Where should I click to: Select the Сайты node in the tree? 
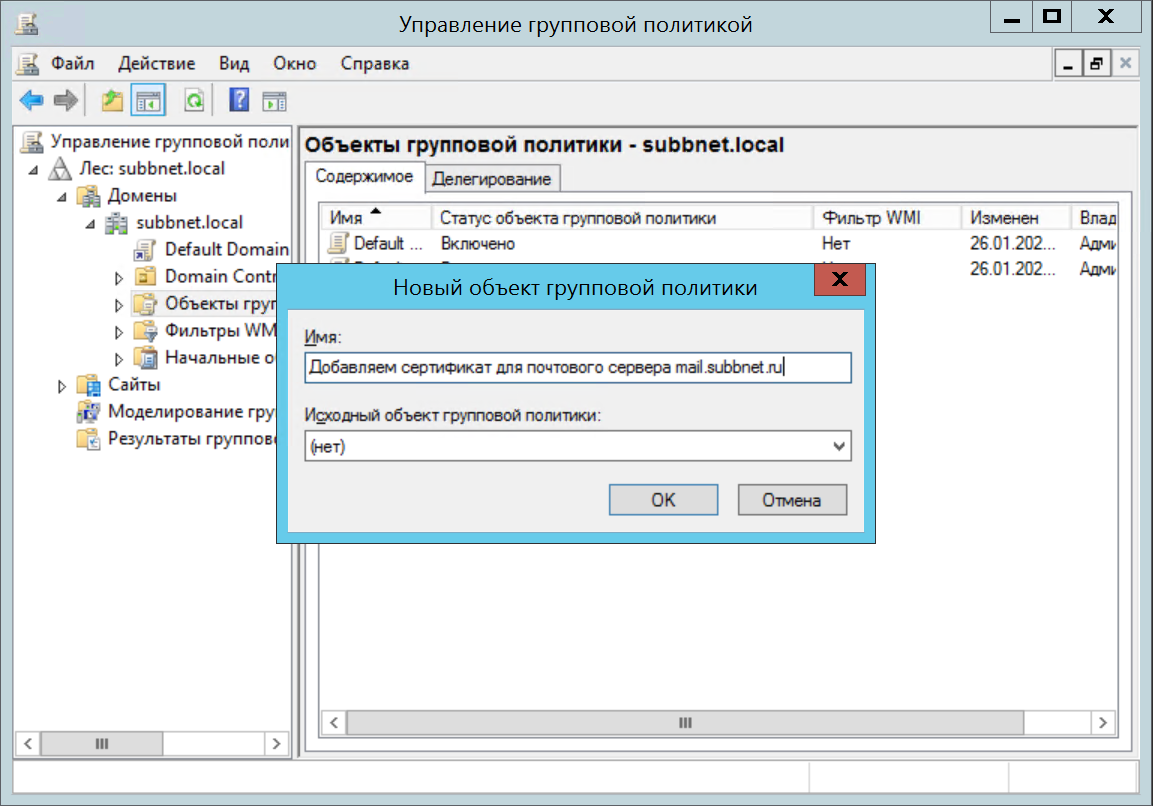[134, 384]
